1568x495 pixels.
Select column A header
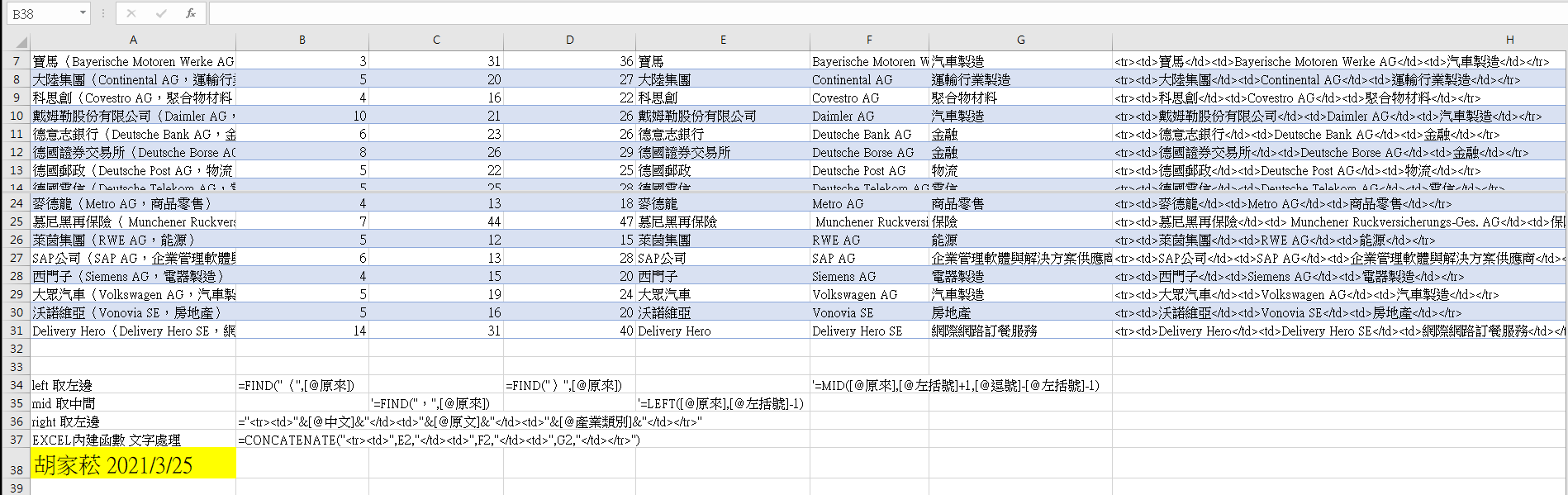[133, 40]
